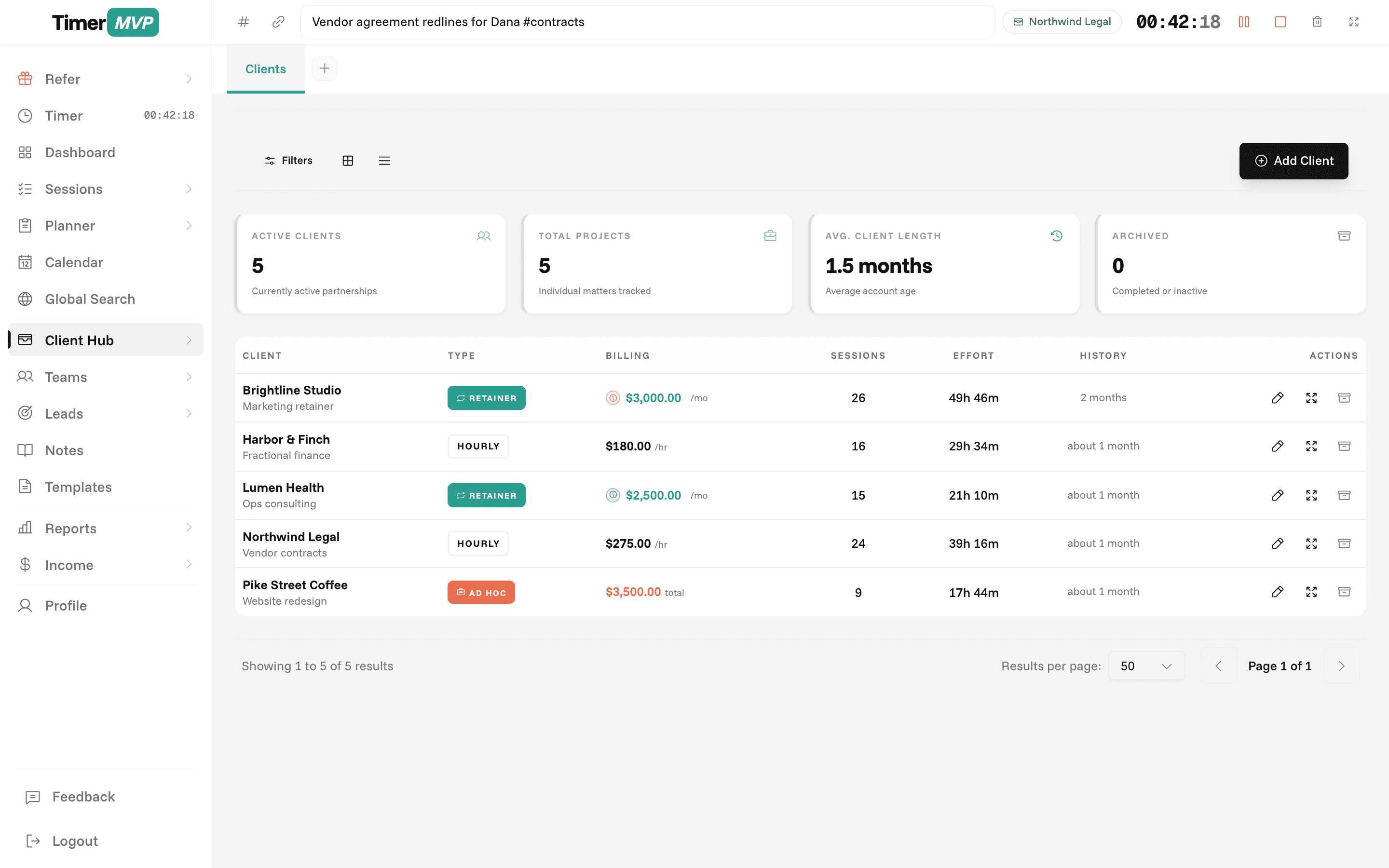Switch to list view
The height and width of the screenshot is (868, 1389).
coord(384,161)
